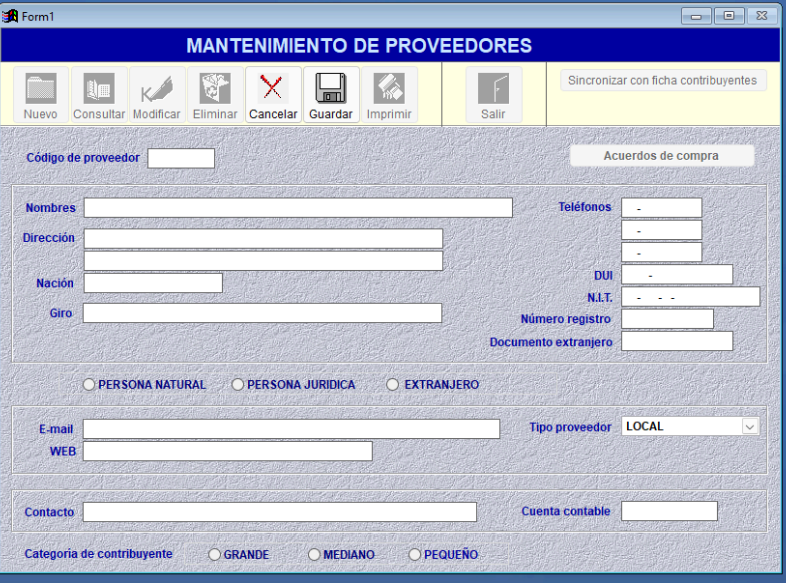Click the second Teléfonos field
The height and width of the screenshot is (583, 786).
(662, 230)
